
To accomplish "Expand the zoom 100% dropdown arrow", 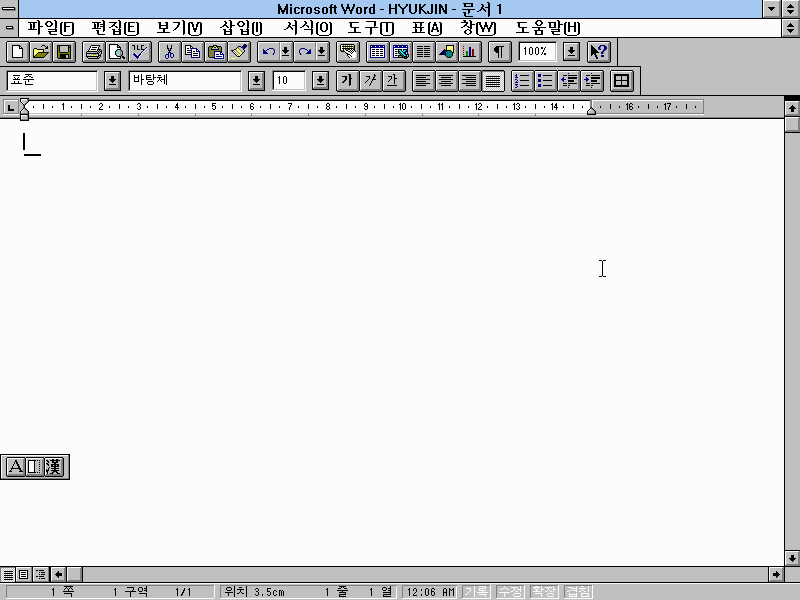I will pyautogui.click(x=571, y=52).
